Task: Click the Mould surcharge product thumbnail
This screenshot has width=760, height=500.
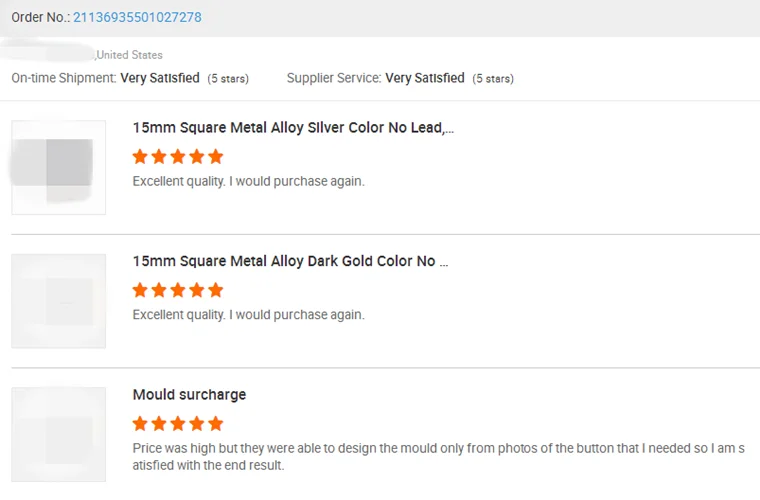Action: [x=59, y=435]
